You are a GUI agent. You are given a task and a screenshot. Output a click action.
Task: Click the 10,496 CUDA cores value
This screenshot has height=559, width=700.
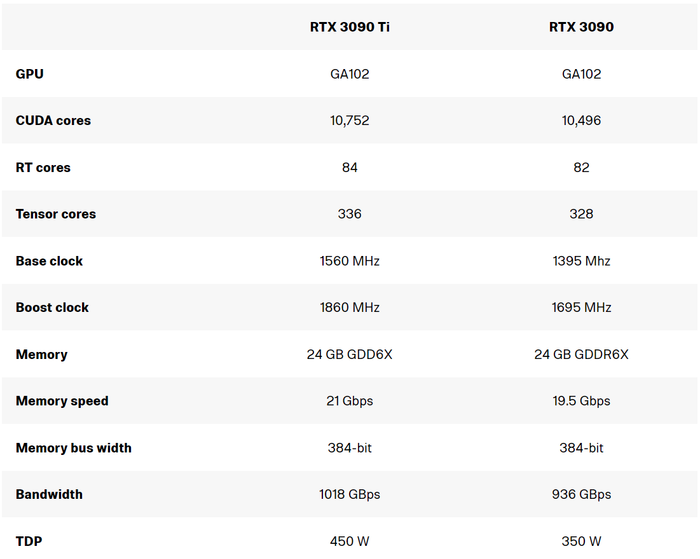581,121
